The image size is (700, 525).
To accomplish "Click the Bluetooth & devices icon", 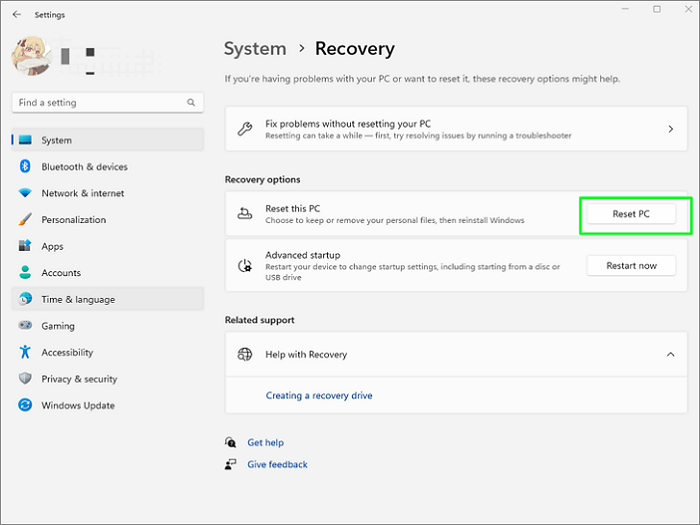I will [x=25, y=167].
